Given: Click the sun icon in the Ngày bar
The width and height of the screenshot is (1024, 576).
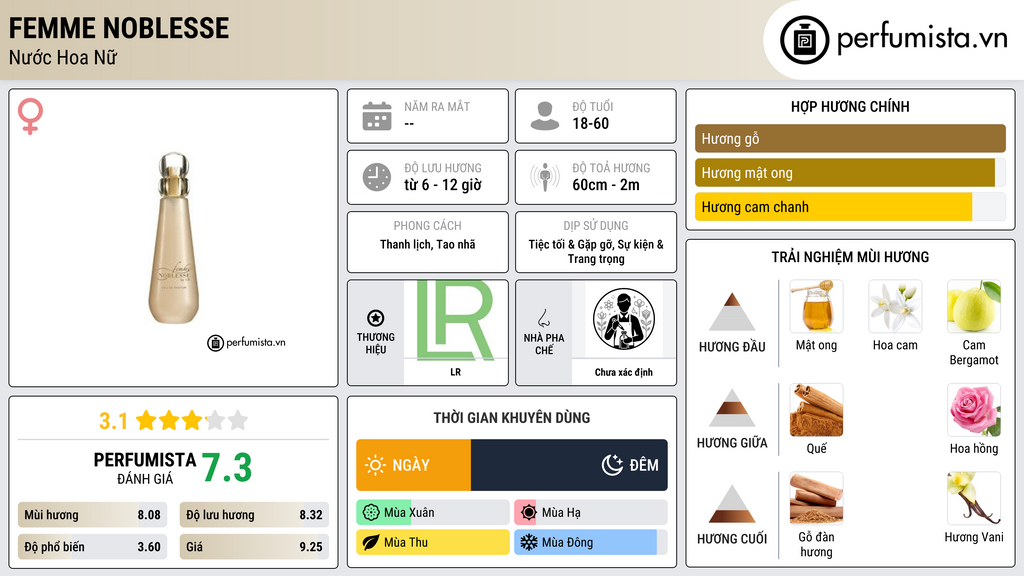Looking at the screenshot, I should click(x=376, y=465).
